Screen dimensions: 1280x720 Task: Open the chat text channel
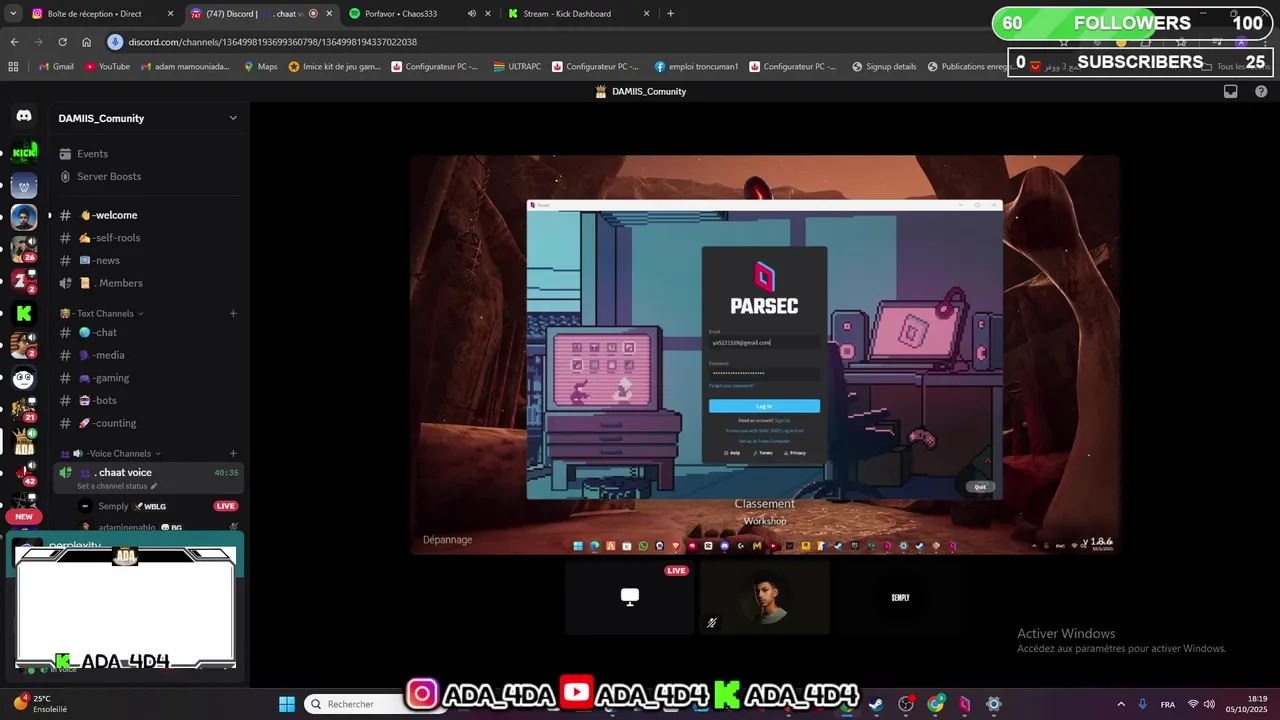[x=148, y=332]
